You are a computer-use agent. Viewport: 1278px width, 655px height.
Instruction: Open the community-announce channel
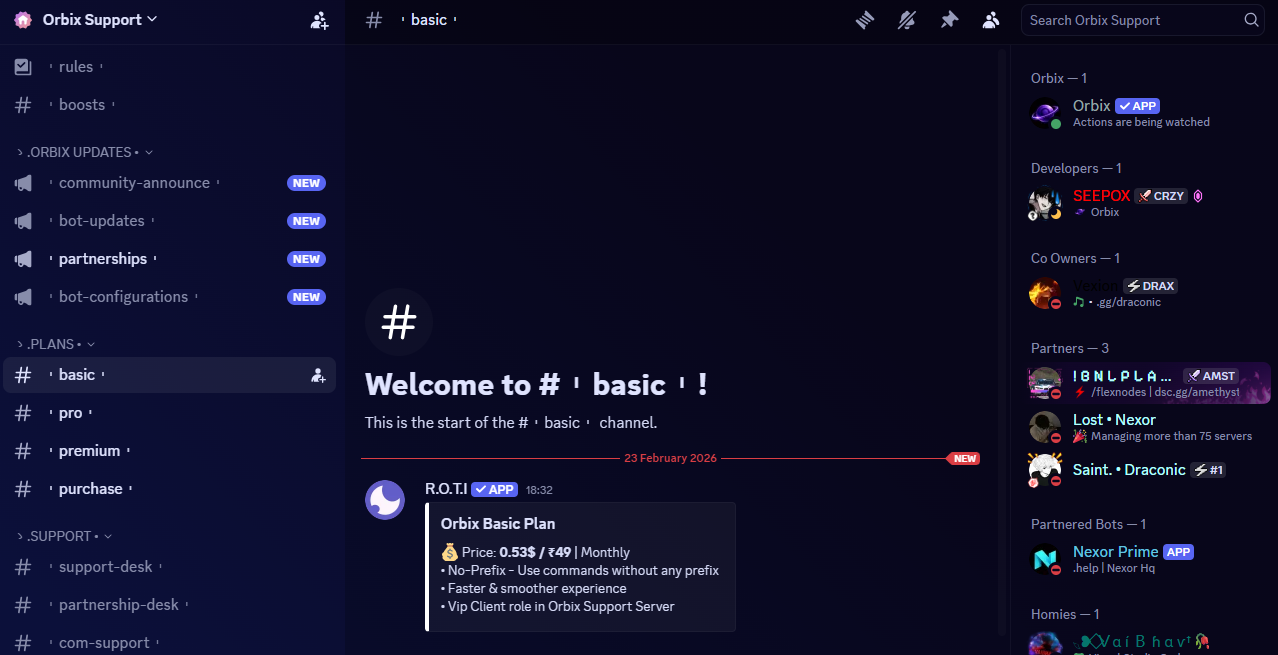(169, 183)
